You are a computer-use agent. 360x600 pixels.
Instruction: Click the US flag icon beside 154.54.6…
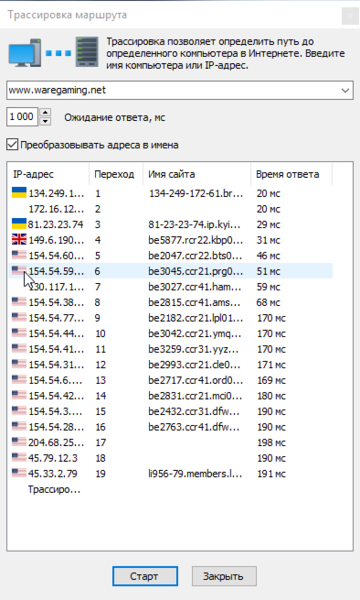[x=19, y=380]
